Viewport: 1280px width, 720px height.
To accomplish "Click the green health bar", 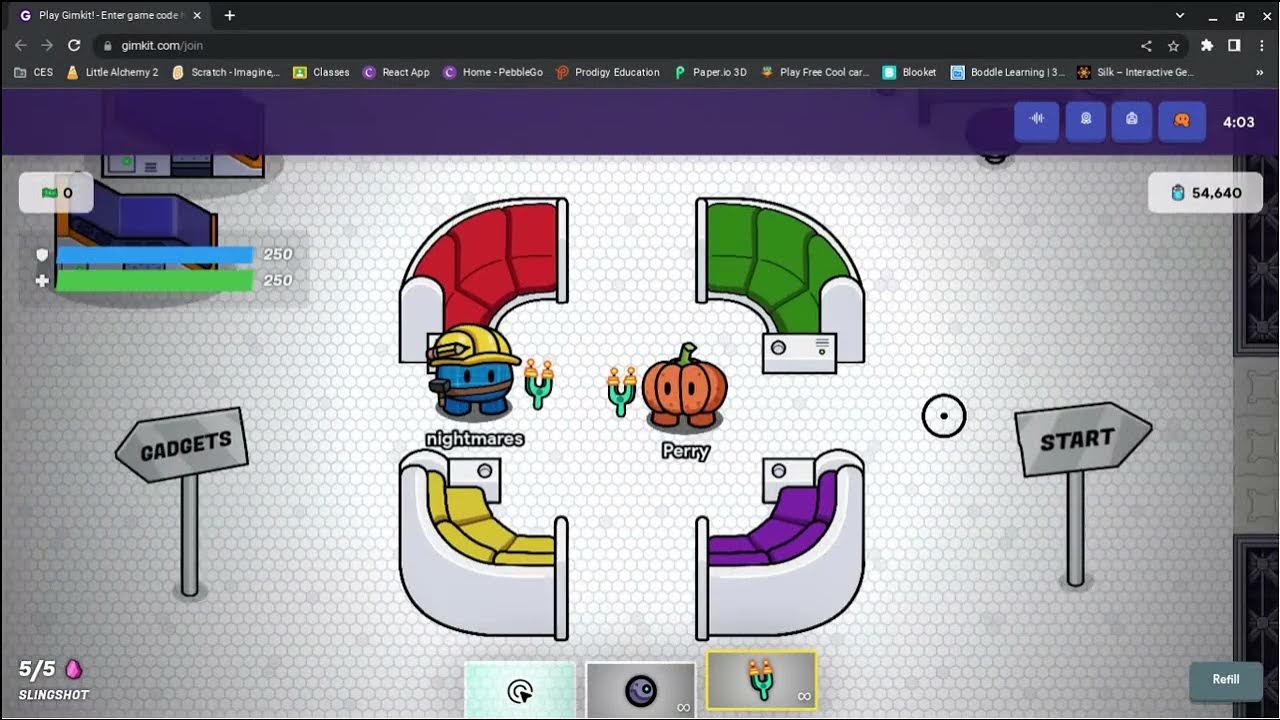I will 155,281.
